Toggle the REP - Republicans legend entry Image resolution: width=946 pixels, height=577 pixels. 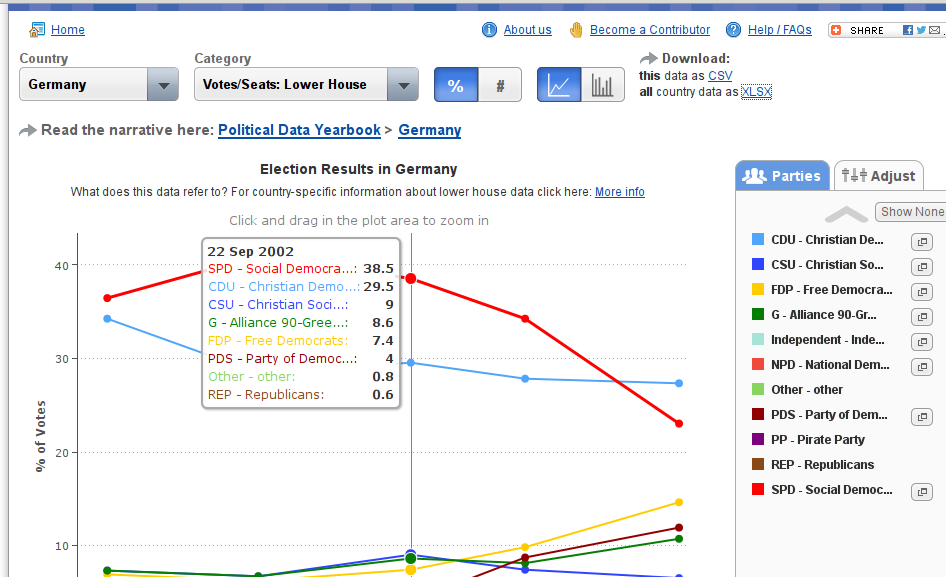click(x=813, y=465)
